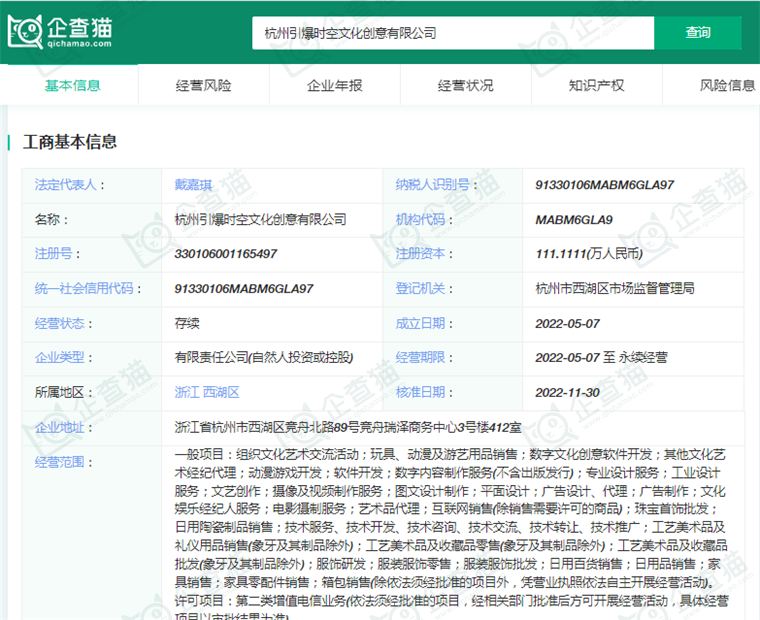Open the 经营状况 tab
Viewport: 760px width, 620px height.
tap(465, 85)
